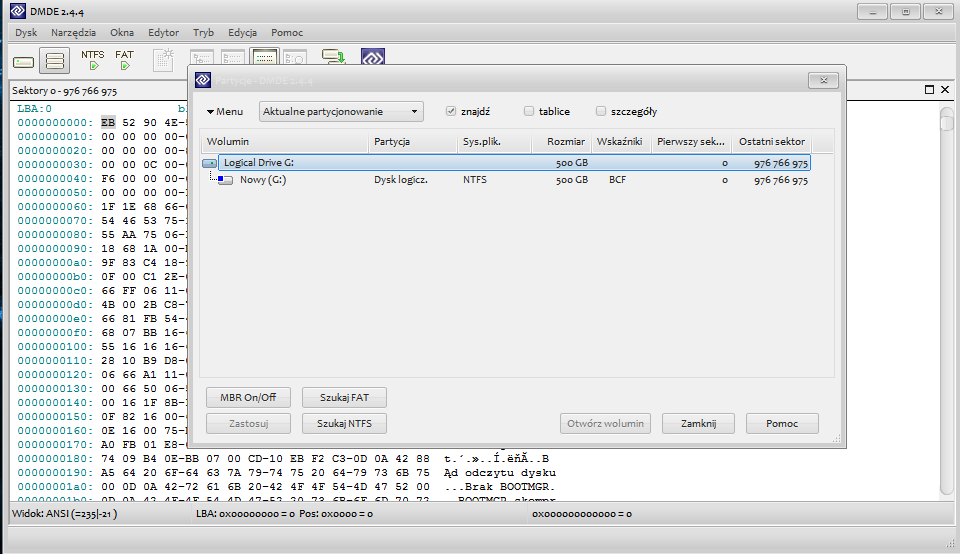The width and height of the screenshot is (960, 554).
Task: Select the hex editor view toolbar icon
Action: pyautogui.click(x=264, y=56)
